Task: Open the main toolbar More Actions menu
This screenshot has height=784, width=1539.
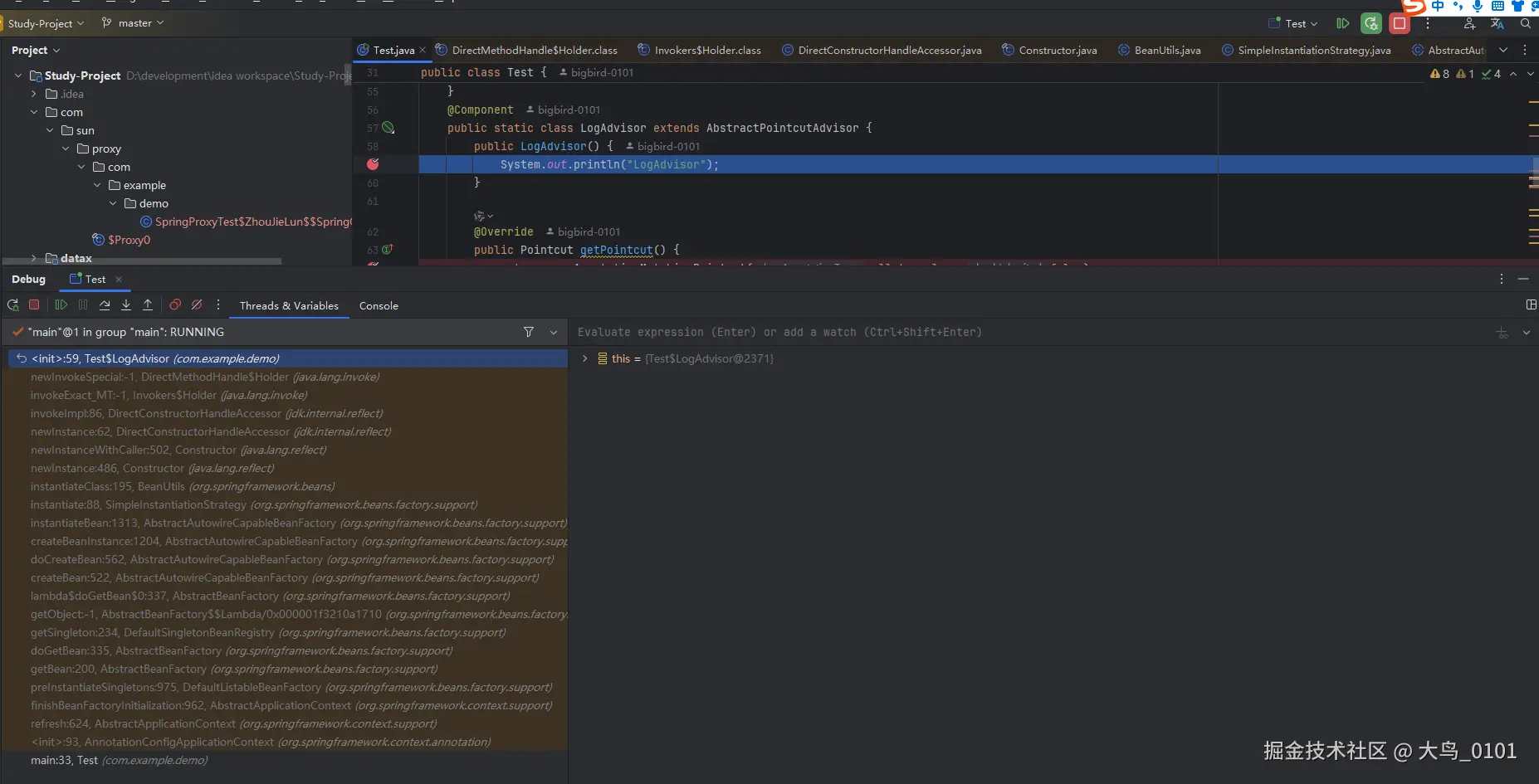Action: [1428, 23]
